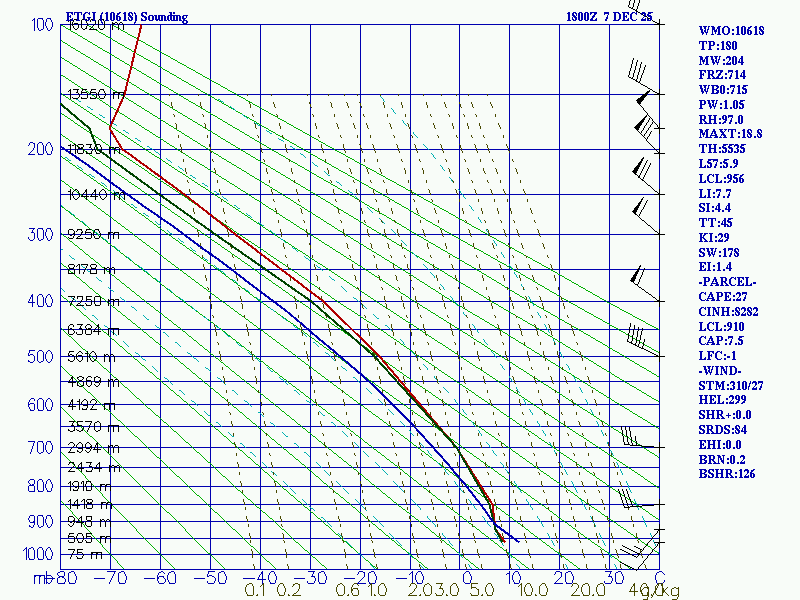The image size is (800, 600).
Task: Select the 6384 m height label
Action: tap(93, 330)
